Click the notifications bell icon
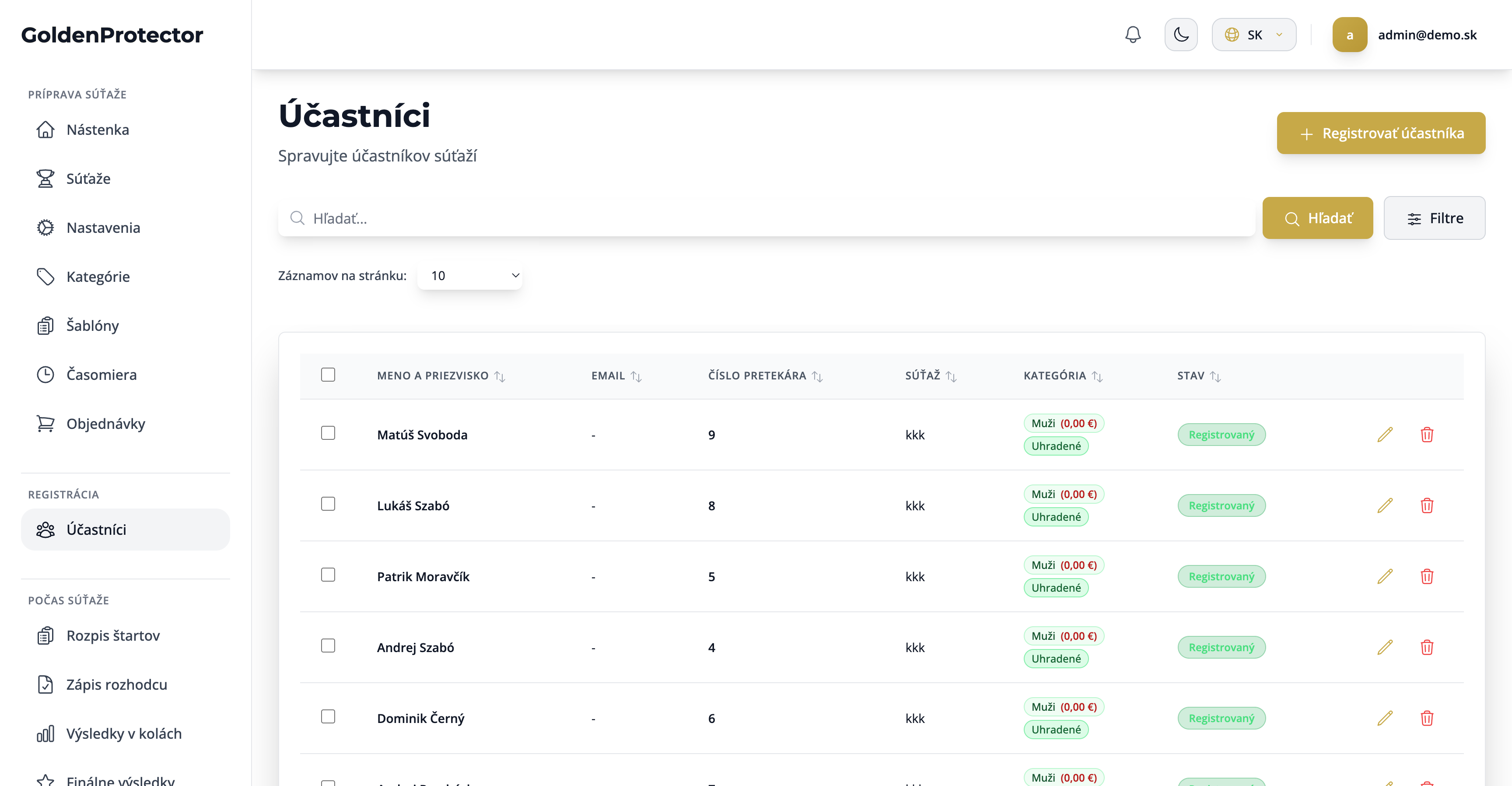This screenshot has height=786, width=1512. [x=1133, y=35]
